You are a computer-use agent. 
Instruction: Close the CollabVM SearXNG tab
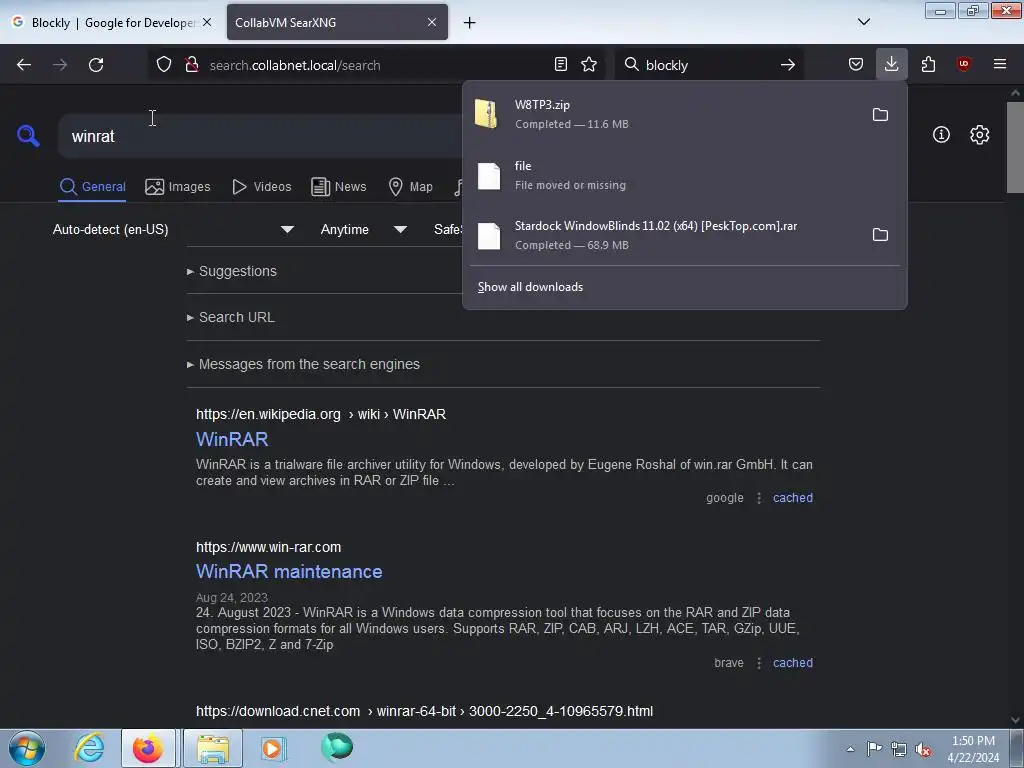(432, 22)
